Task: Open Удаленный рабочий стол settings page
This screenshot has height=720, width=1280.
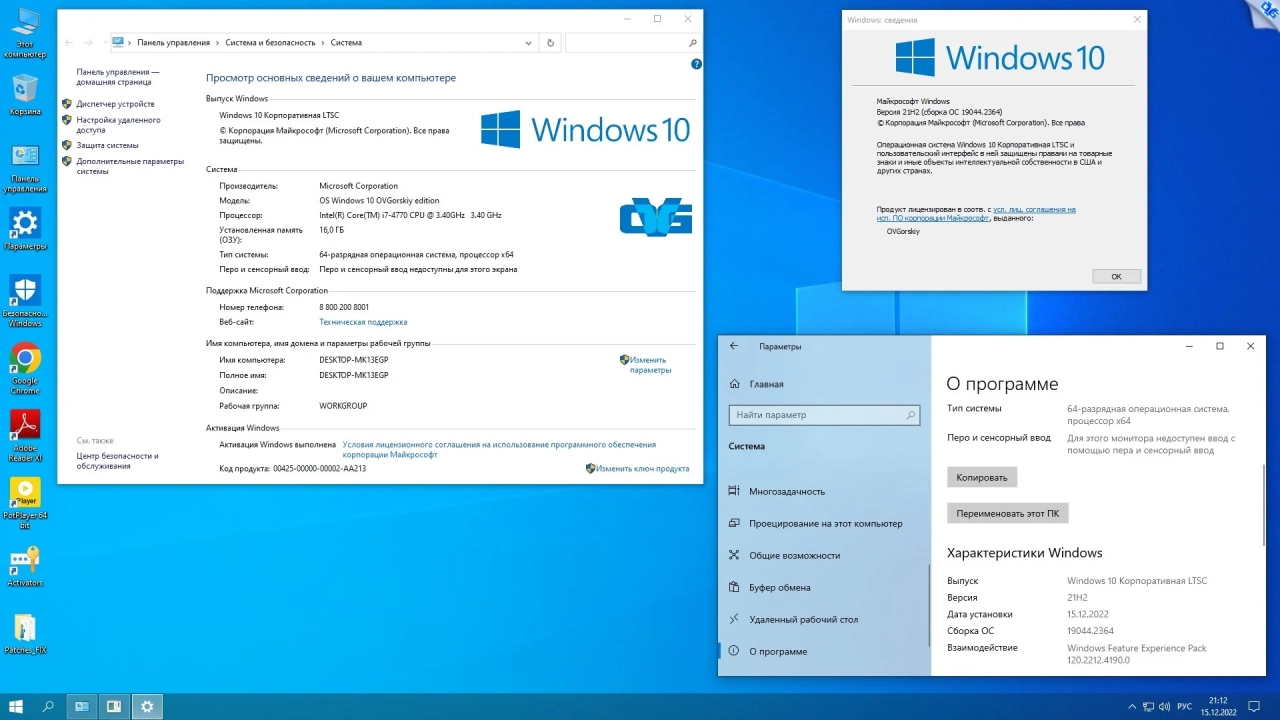Action: [x=803, y=619]
